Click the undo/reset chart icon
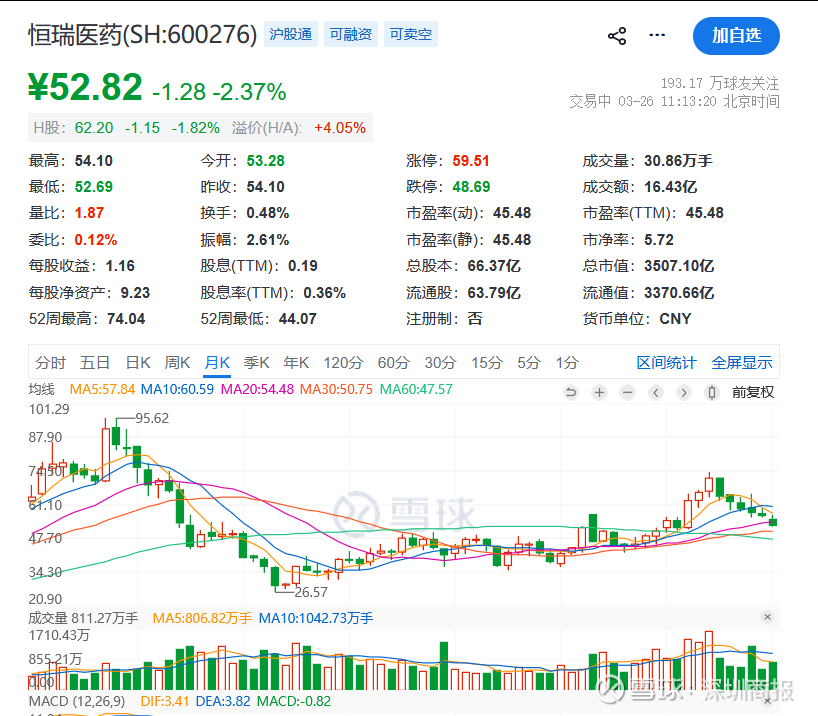The image size is (818, 716). click(x=571, y=392)
